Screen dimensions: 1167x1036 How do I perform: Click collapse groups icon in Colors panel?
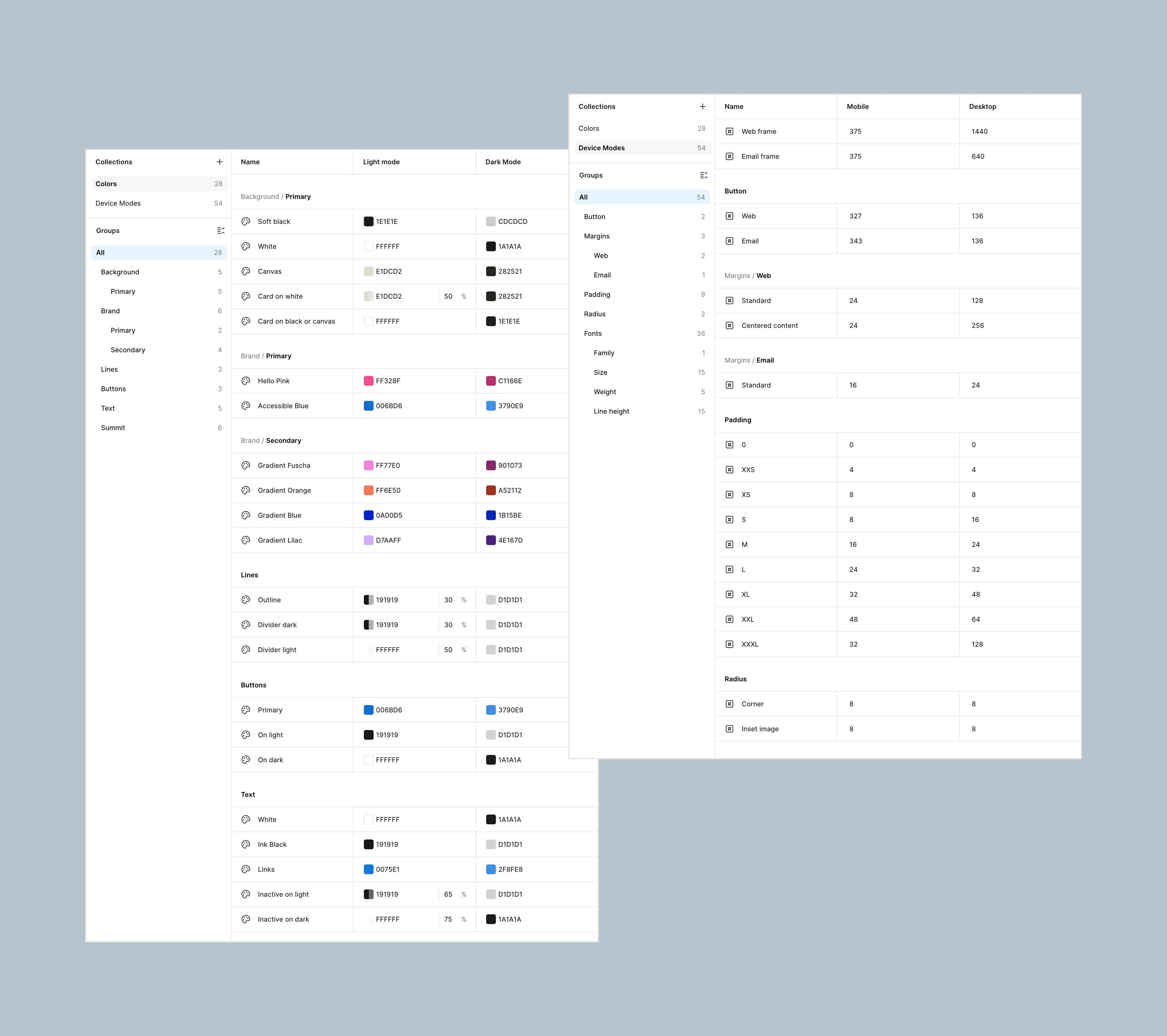220,231
